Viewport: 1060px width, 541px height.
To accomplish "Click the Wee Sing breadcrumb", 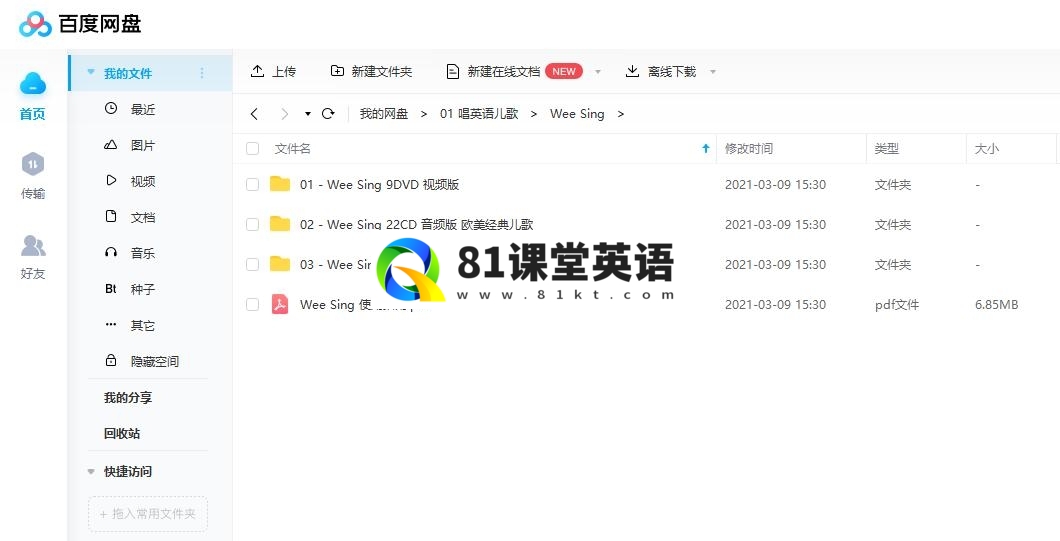I will click(x=577, y=114).
